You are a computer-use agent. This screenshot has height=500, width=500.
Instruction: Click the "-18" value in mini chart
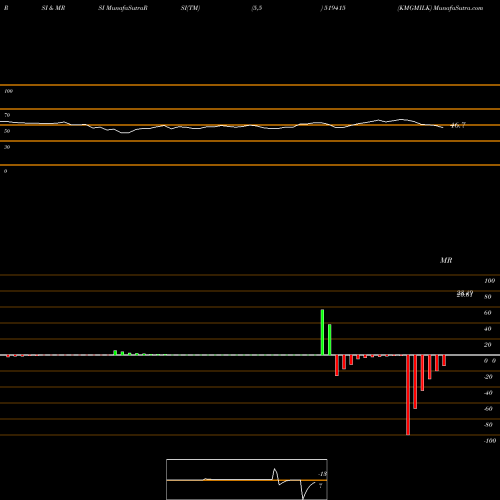pos(323,474)
